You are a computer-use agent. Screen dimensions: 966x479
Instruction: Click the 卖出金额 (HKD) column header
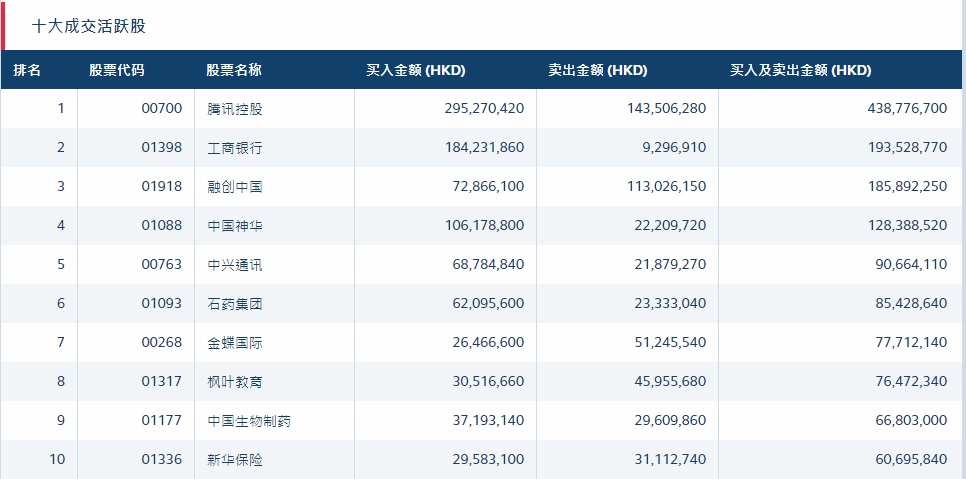pyautogui.click(x=598, y=70)
